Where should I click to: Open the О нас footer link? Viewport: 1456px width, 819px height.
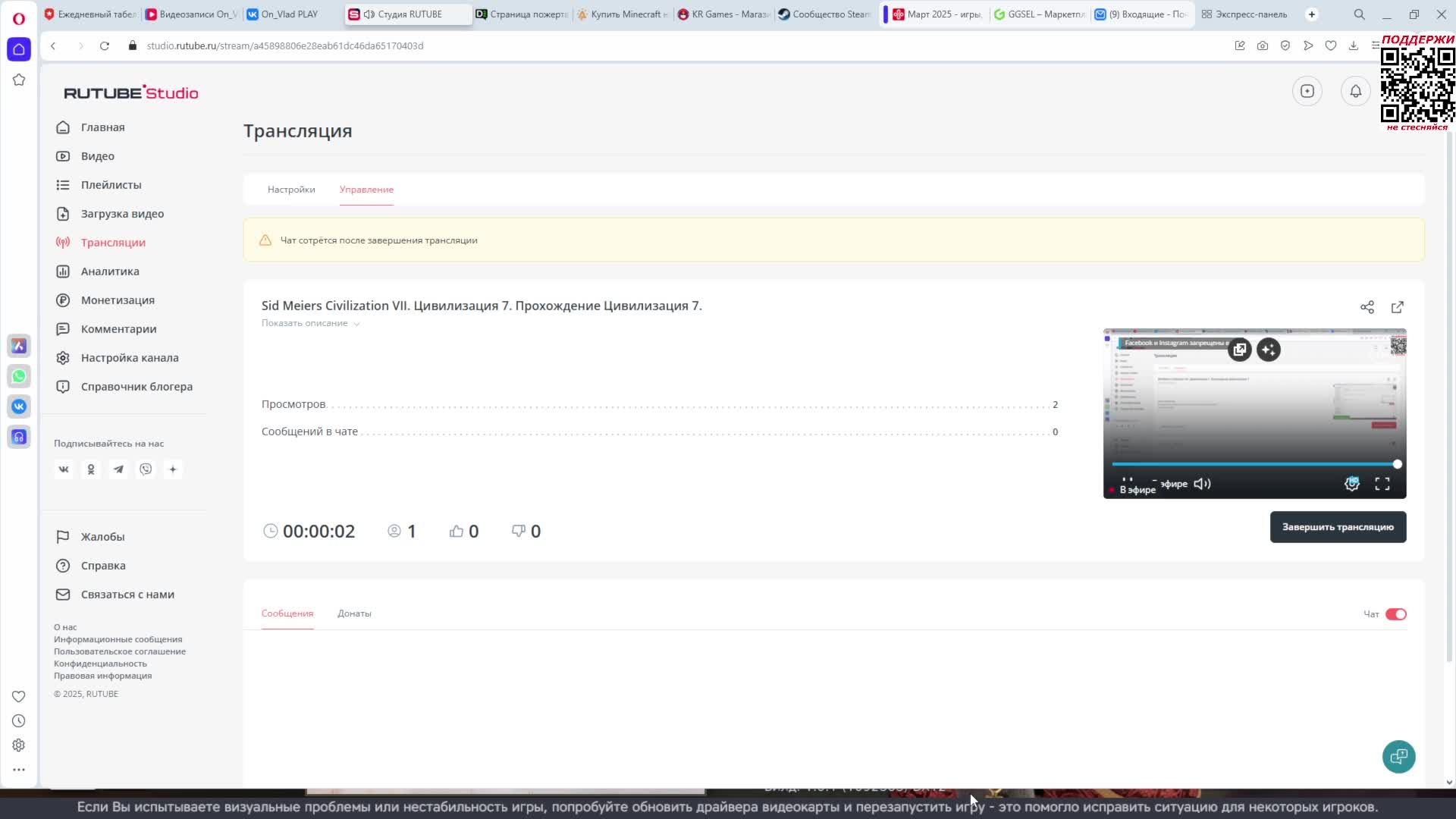point(65,627)
